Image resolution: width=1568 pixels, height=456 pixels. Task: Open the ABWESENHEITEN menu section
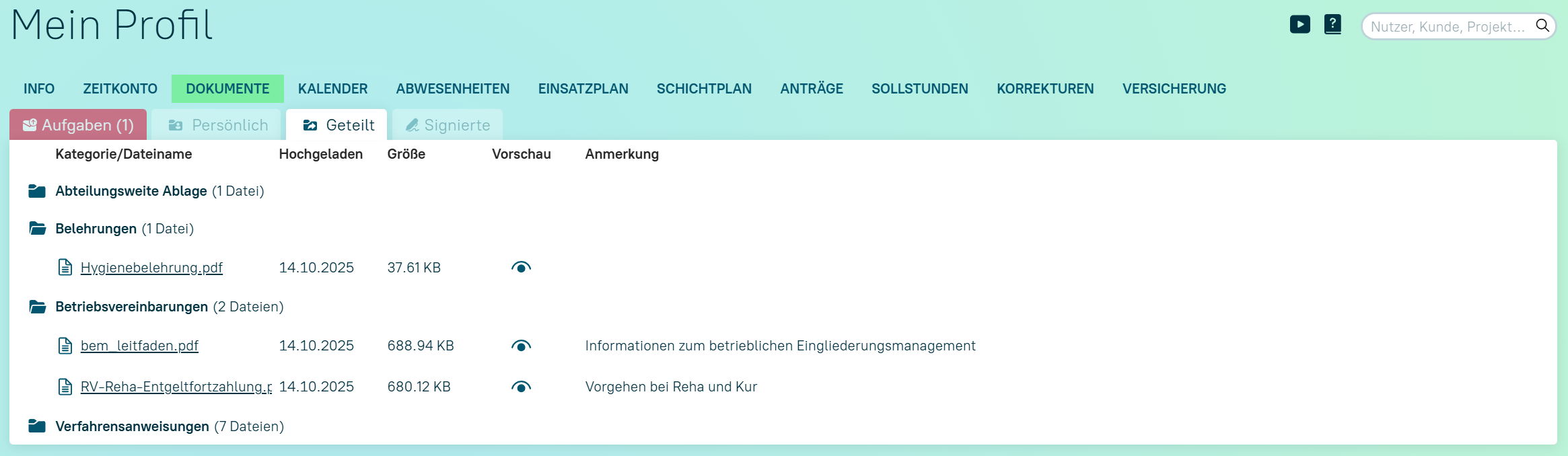point(452,89)
